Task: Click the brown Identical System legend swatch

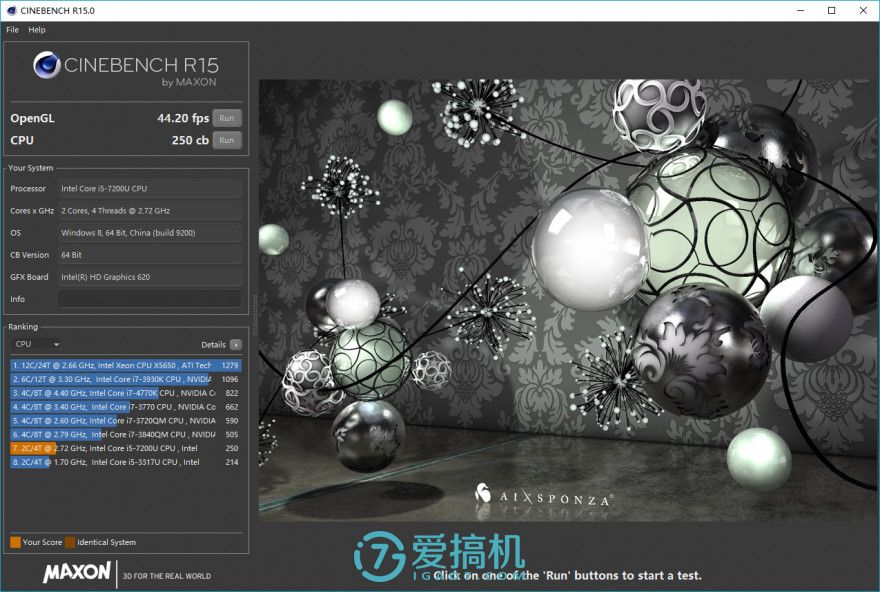Action: (70, 542)
